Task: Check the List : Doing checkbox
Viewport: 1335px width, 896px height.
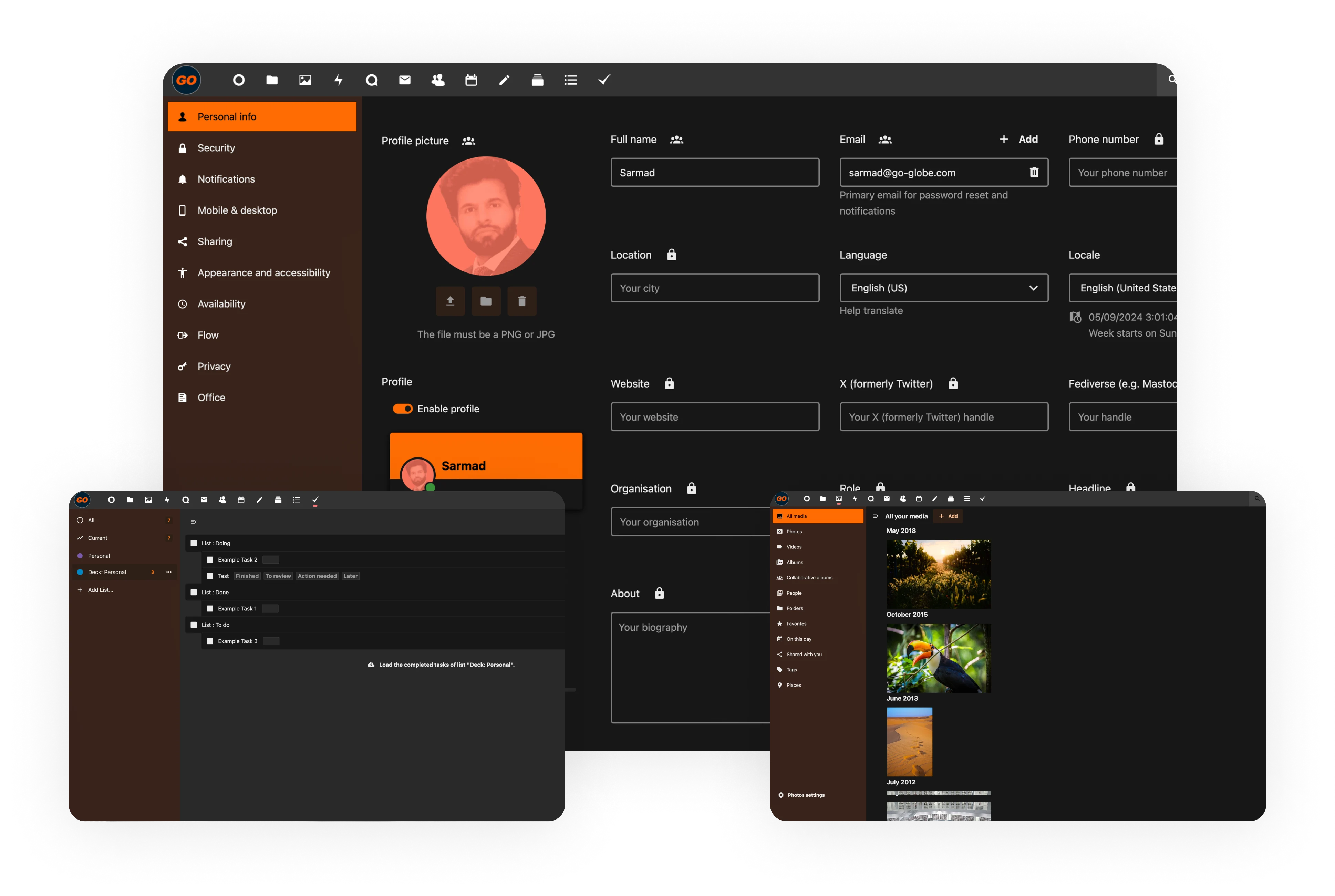Action: [x=194, y=543]
